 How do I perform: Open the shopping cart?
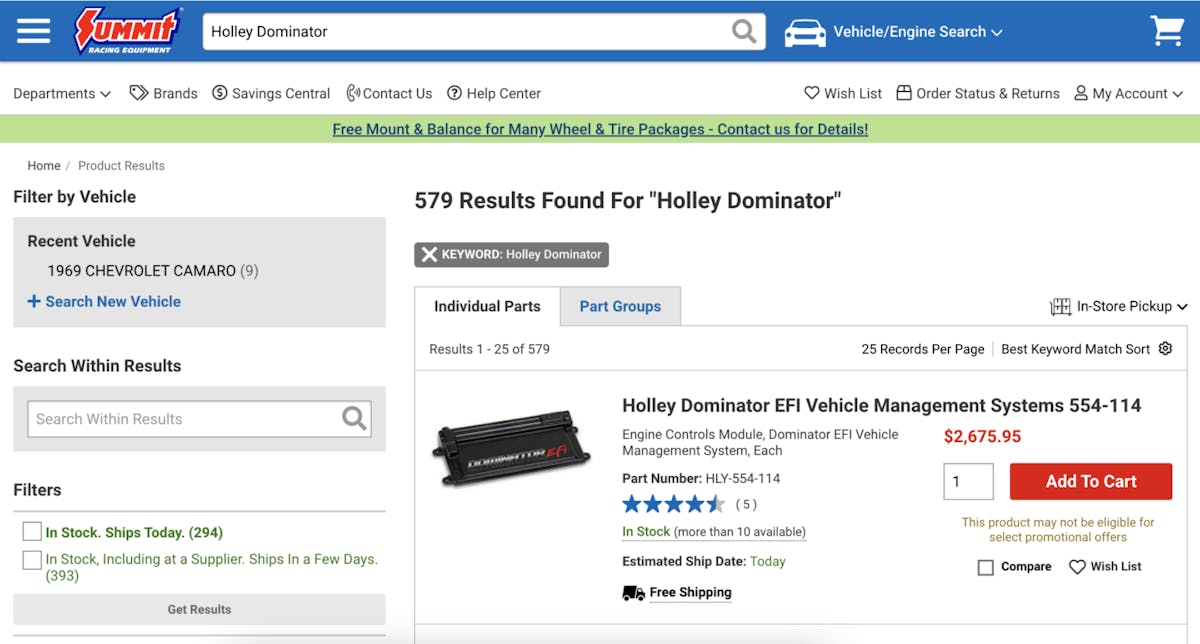(1166, 31)
